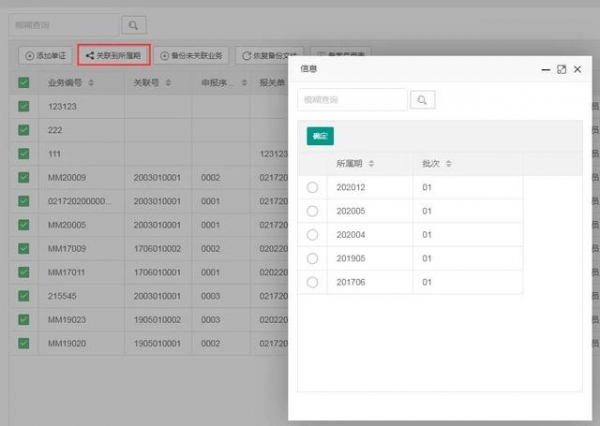The width and height of the screenshot is (600, 426).
Task: Select the radio button for period 201706
Action: 312,283
